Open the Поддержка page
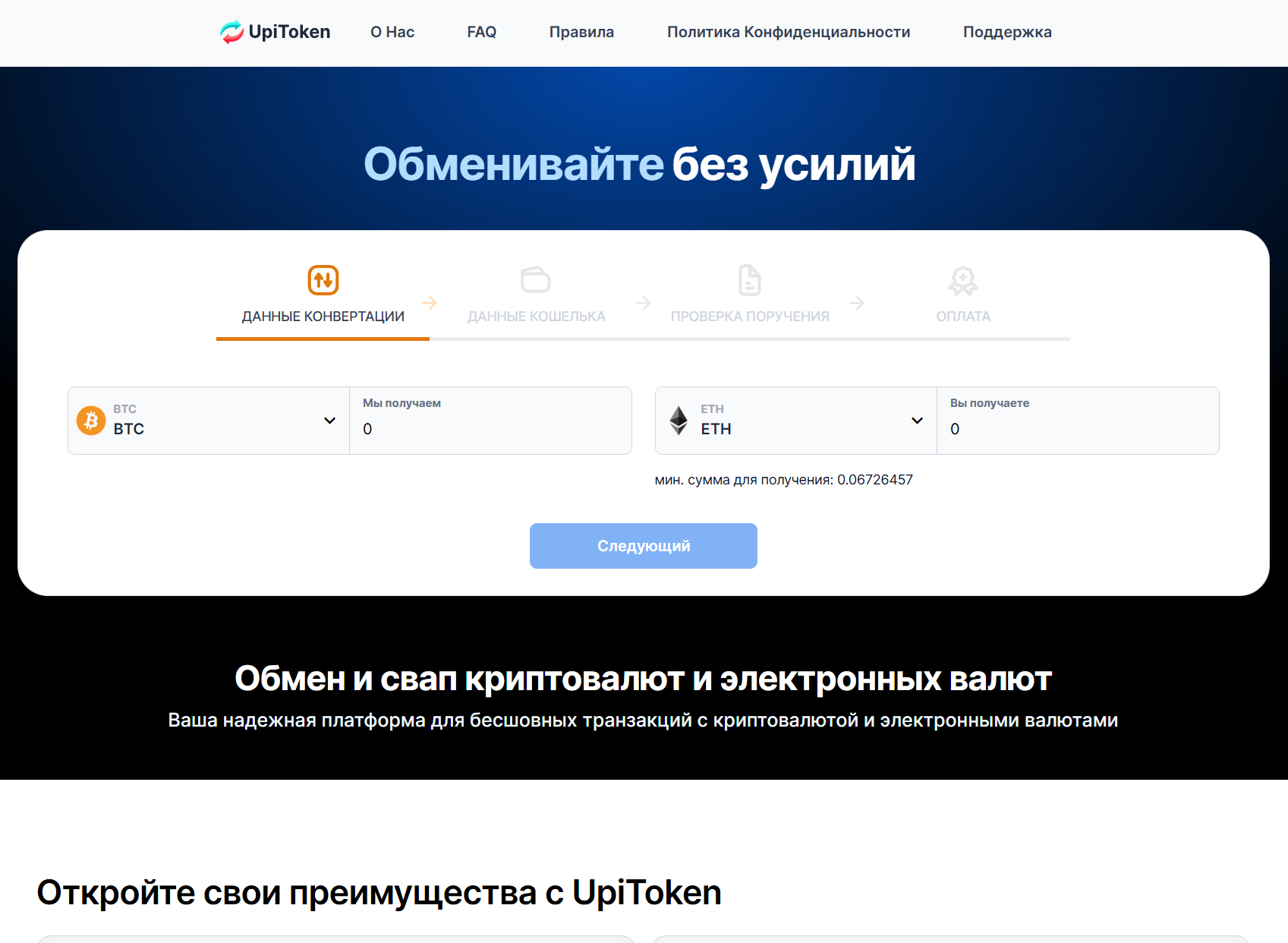Screen dimensions: 1288x943 (1007, 32)
